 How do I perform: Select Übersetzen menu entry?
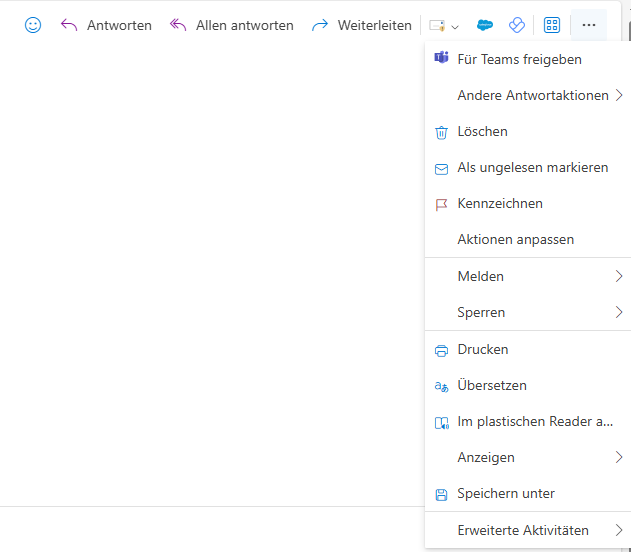528,385
